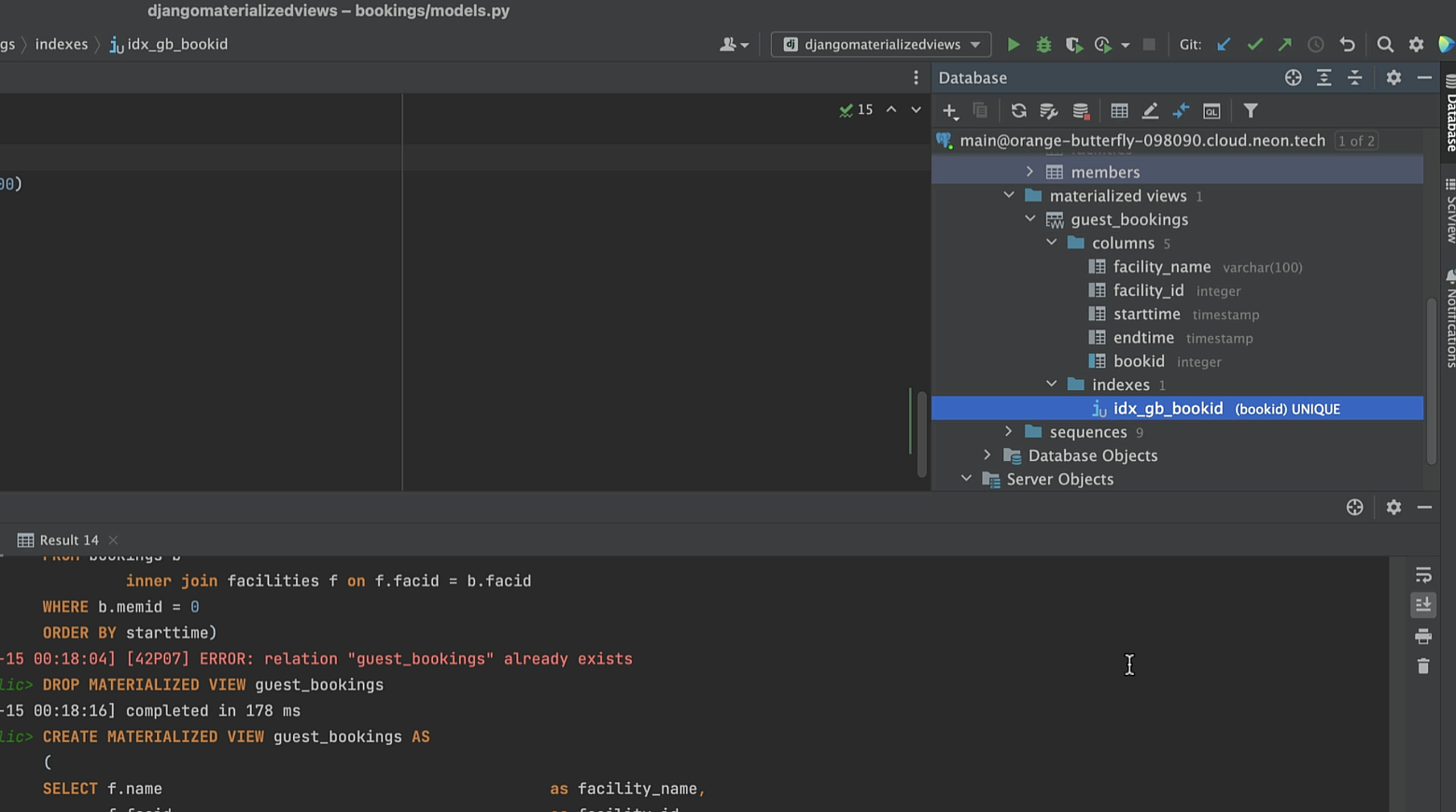Hide the bottom Services panel
This screenshot has height=812, width=1456.
point(1424,507)
